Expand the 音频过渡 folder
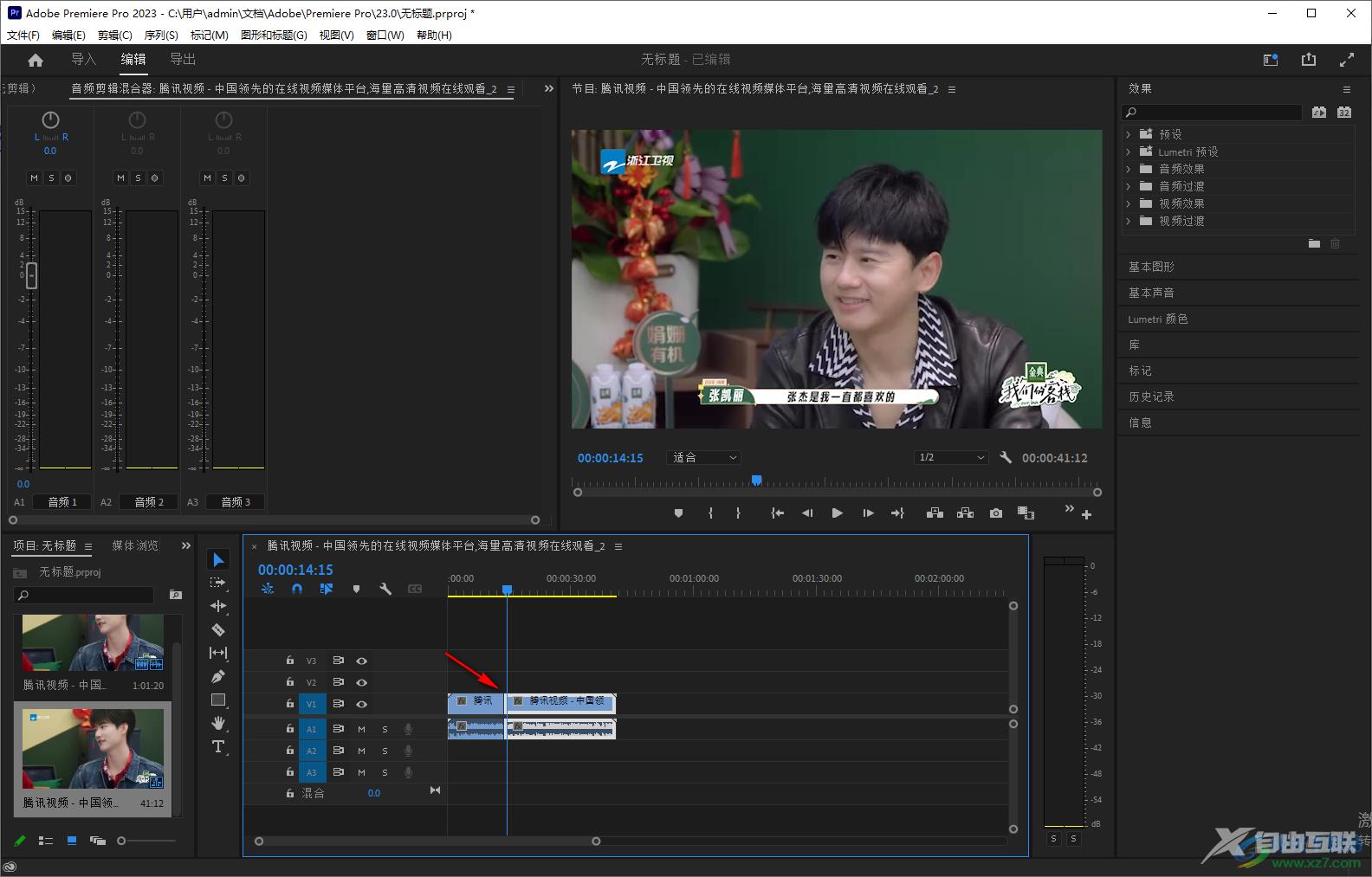This screenshot has width=1372, height=877. [1129, 186]
